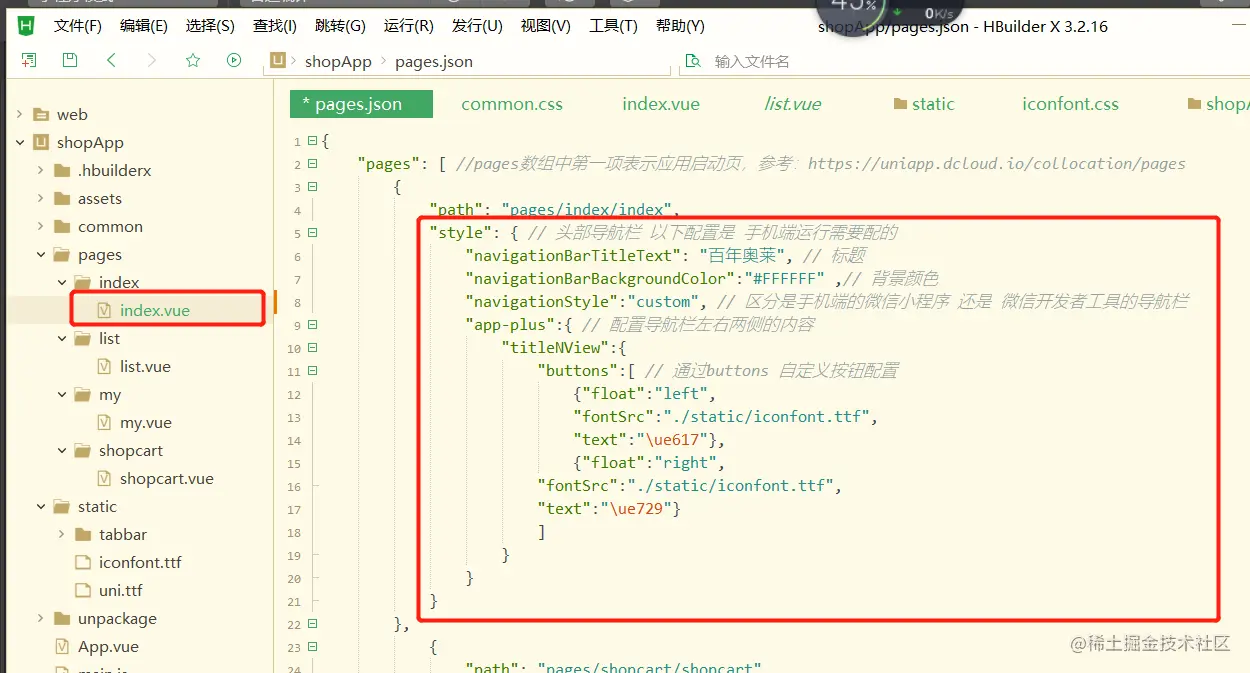
Task: Switch to the index.vue editor tab
Action: tap(661, 104)
